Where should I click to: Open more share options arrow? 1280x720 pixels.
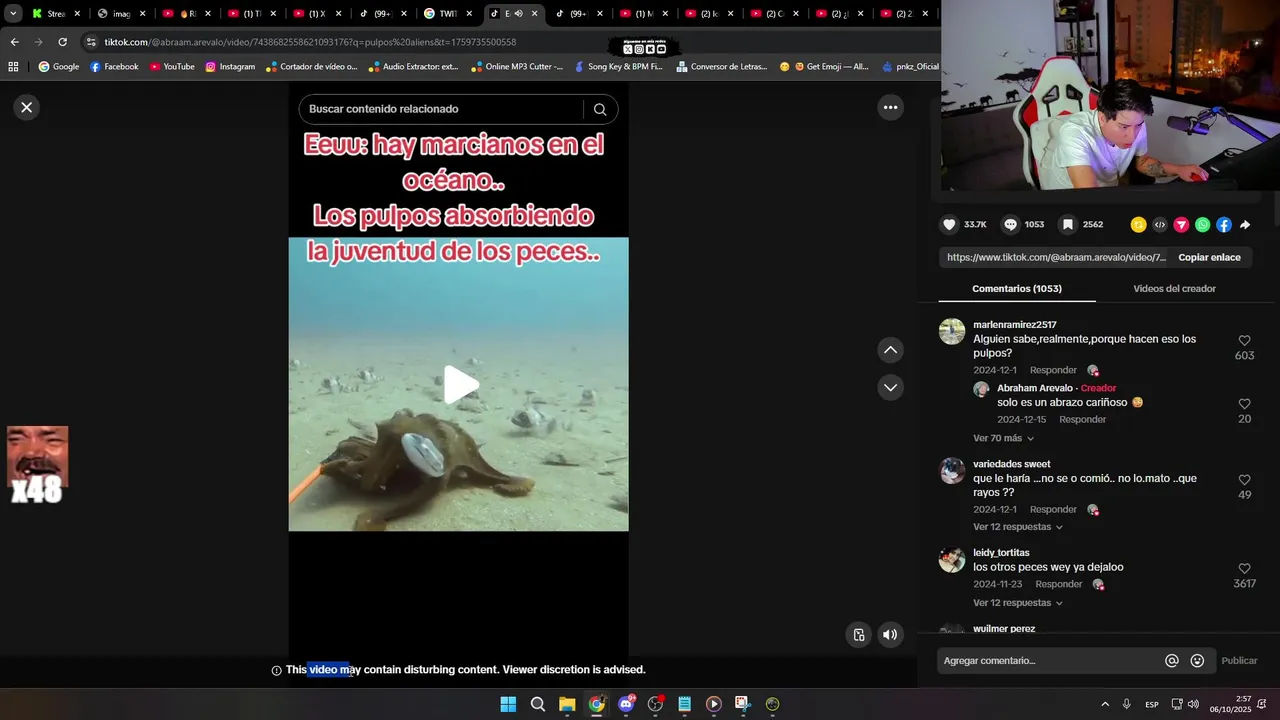point(1245,225)
